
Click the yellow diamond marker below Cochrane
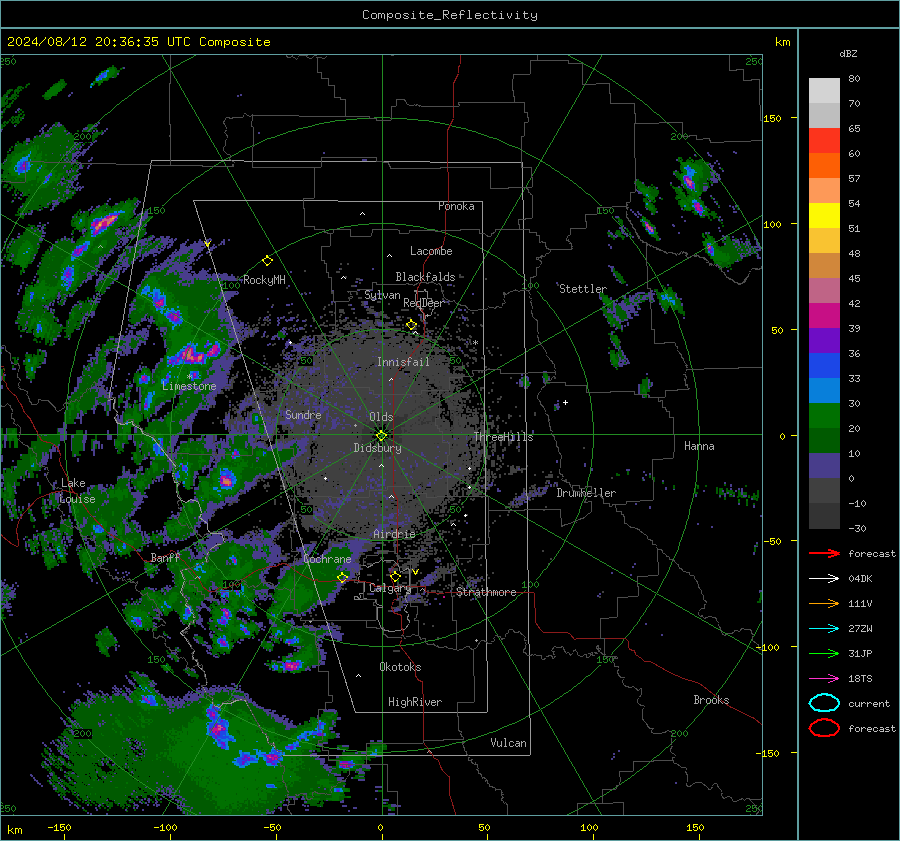[342, 577]
